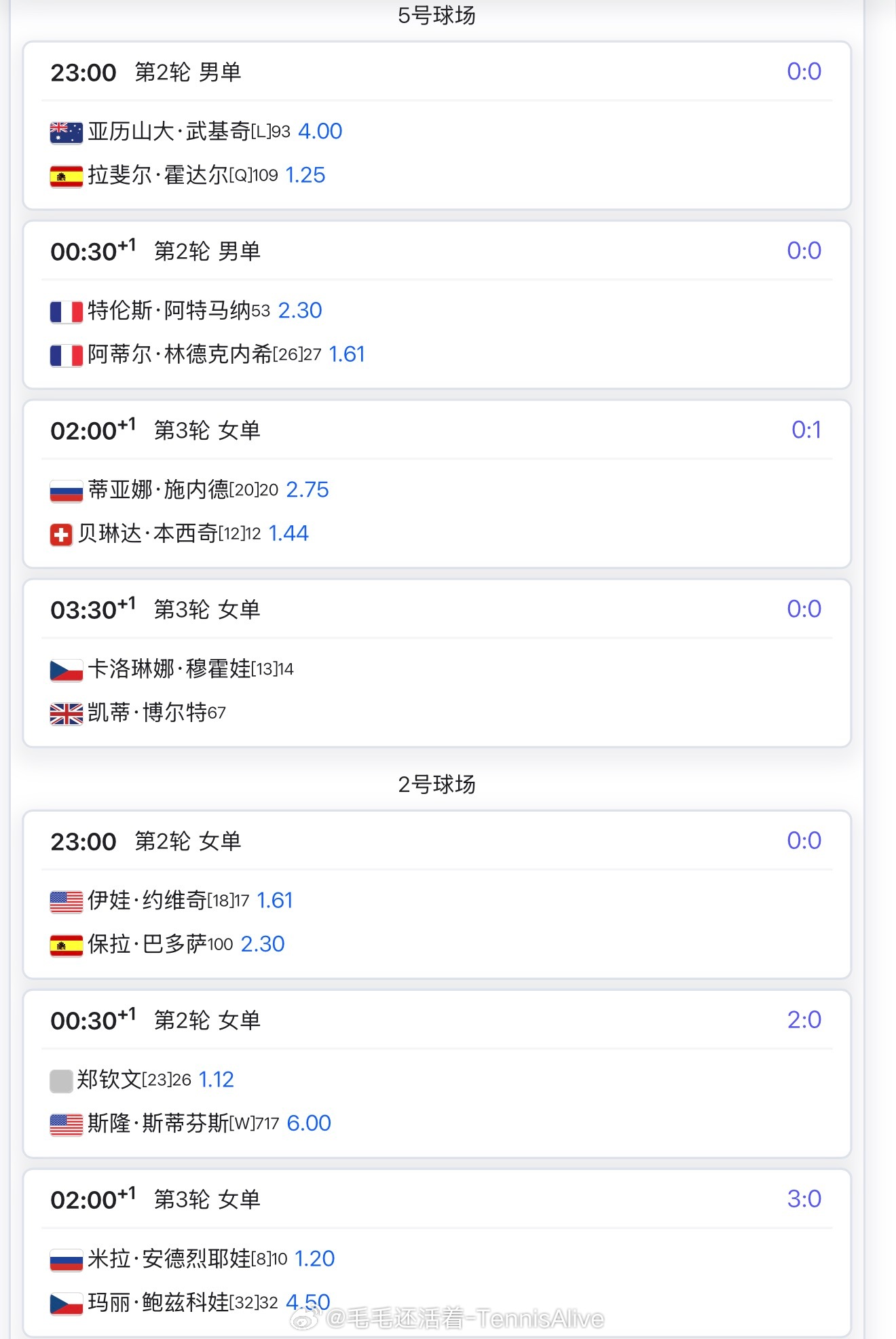The width and height of the screenshot is (896, 1339).
Task: Tap French flag beside 特伦斯·阿特马纳
Action: tap(67, 312)
